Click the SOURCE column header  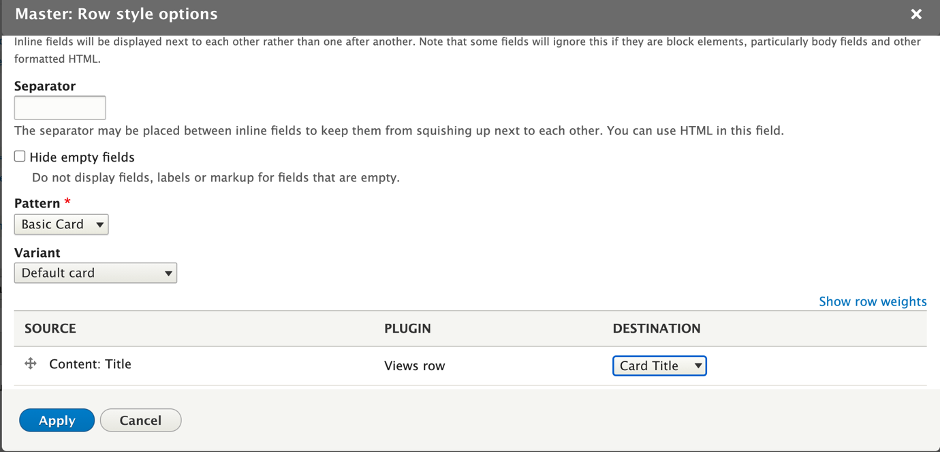pyautogui.click(x=50, y=328)
